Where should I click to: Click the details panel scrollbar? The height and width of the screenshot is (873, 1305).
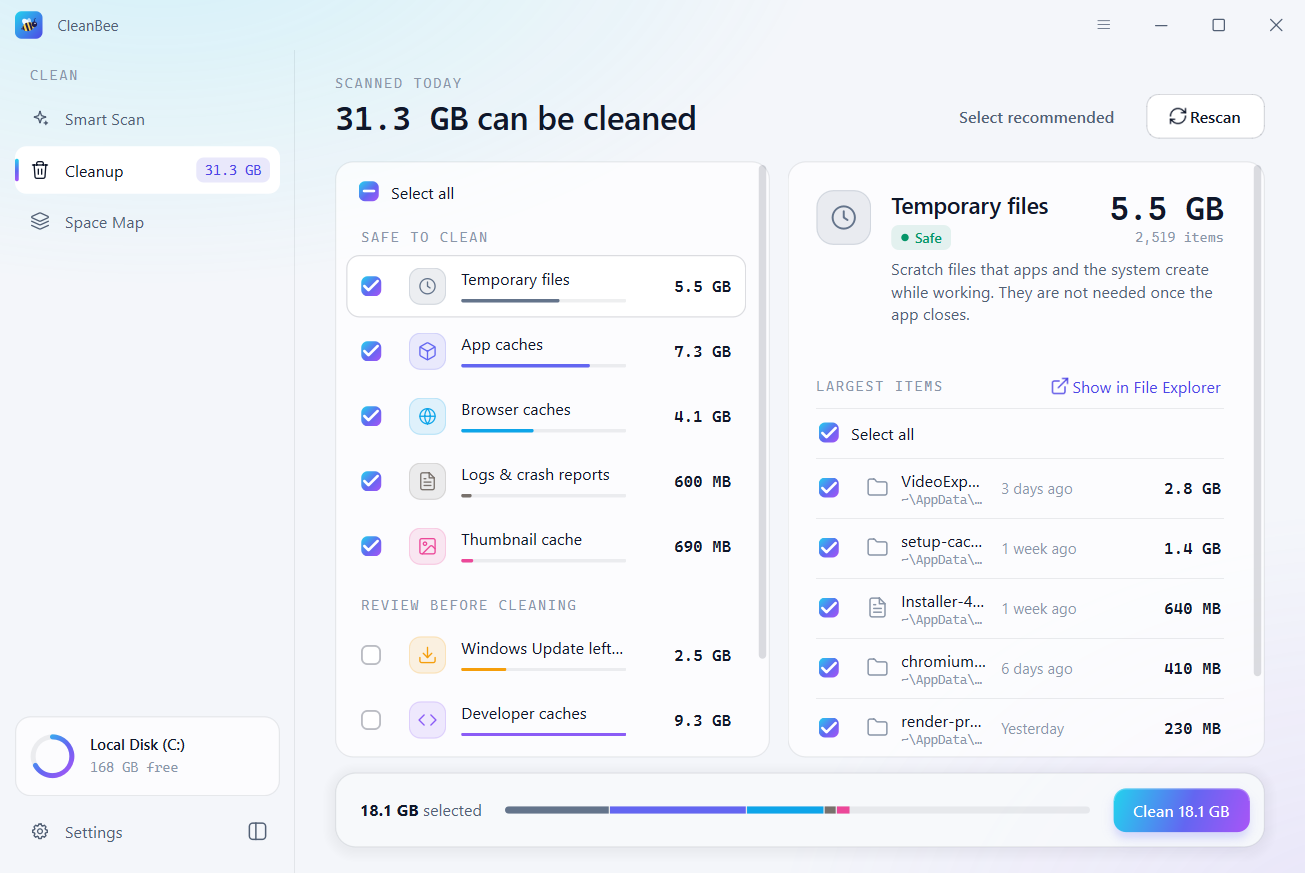point(1258,422)
